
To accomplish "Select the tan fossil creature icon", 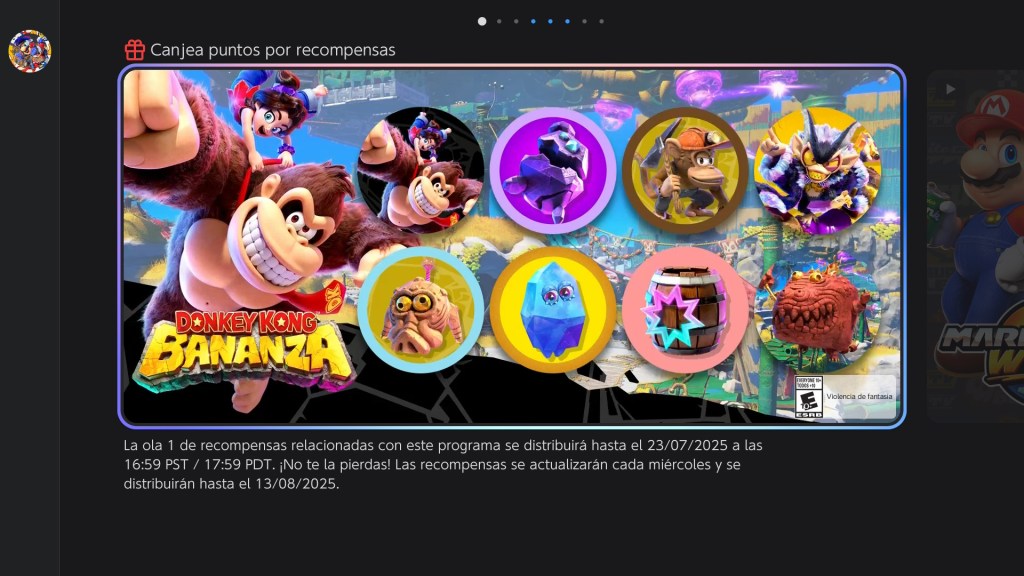I will point(421,310).
